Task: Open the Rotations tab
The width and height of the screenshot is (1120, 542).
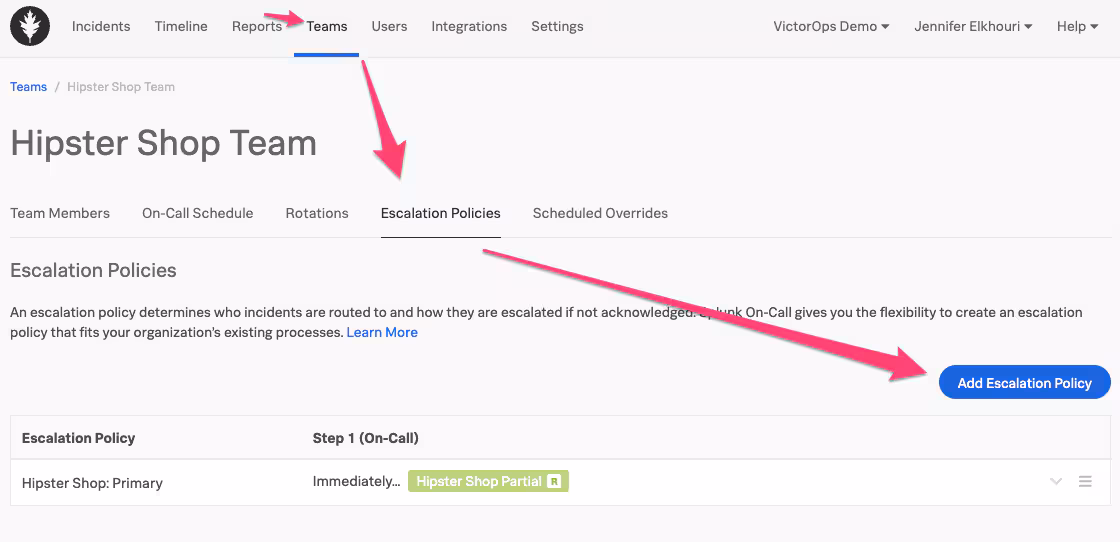Action: click(x=317, y=213)
